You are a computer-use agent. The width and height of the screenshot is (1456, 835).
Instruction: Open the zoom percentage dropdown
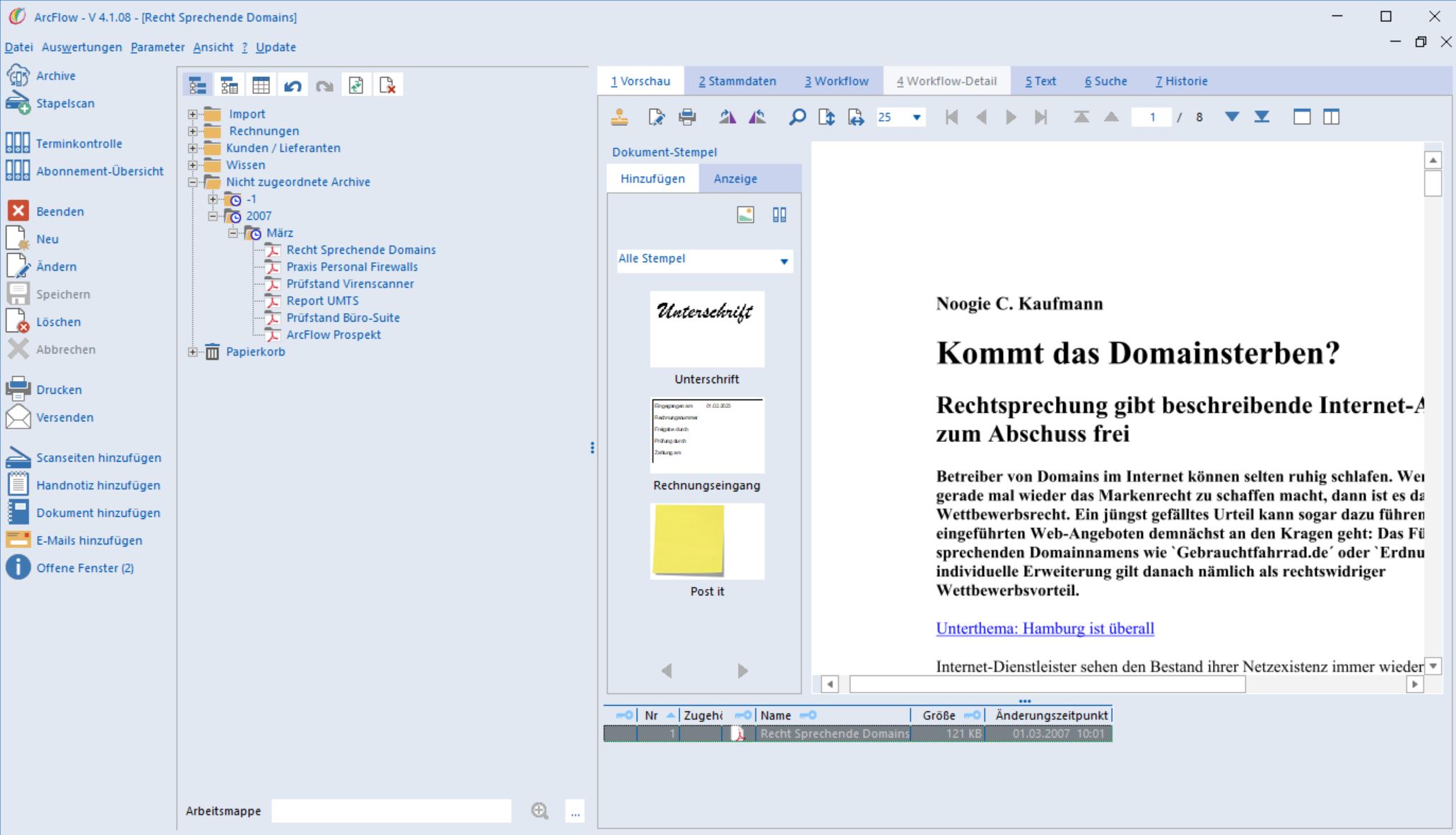[x=917, y=117]
